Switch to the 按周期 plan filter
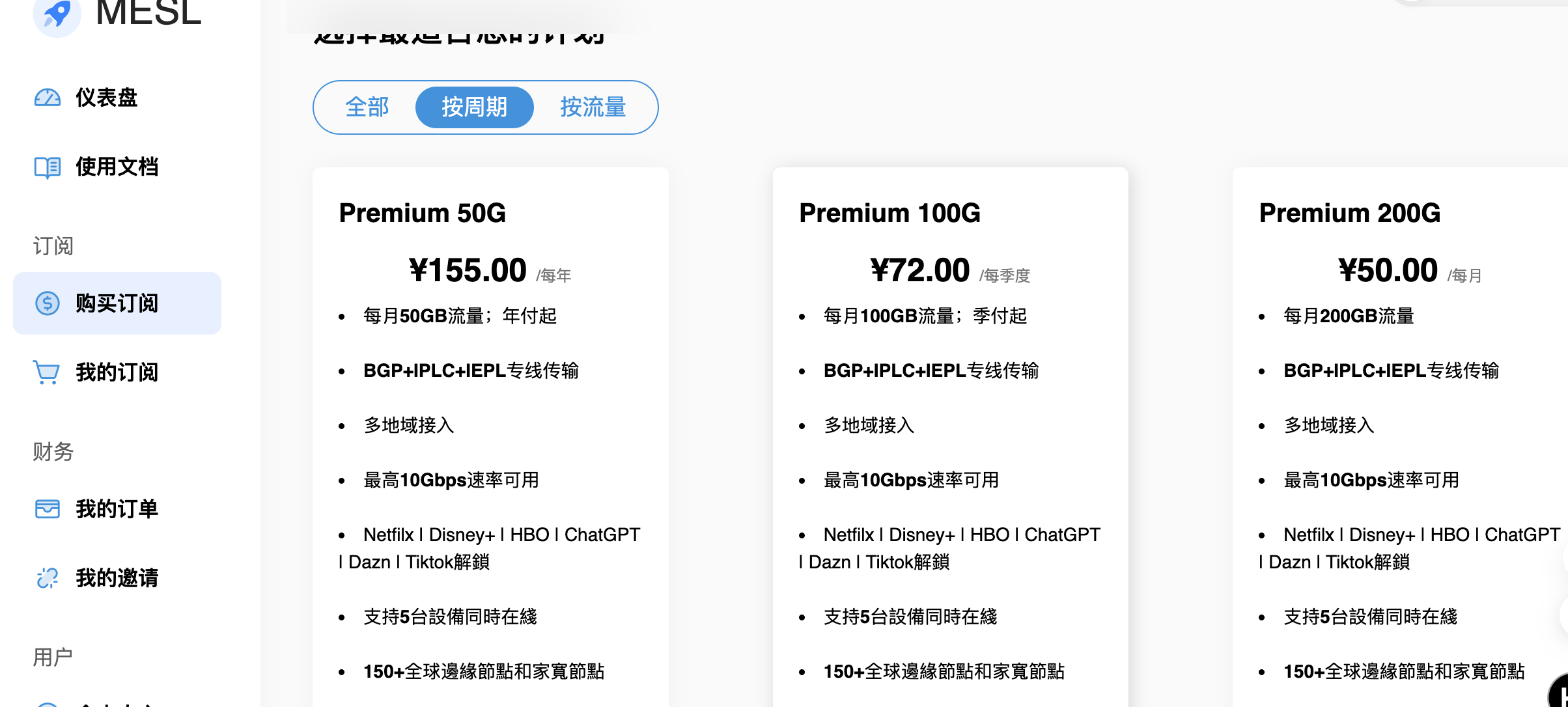Viewport: 1568px width, 707px height. [475, 107]
